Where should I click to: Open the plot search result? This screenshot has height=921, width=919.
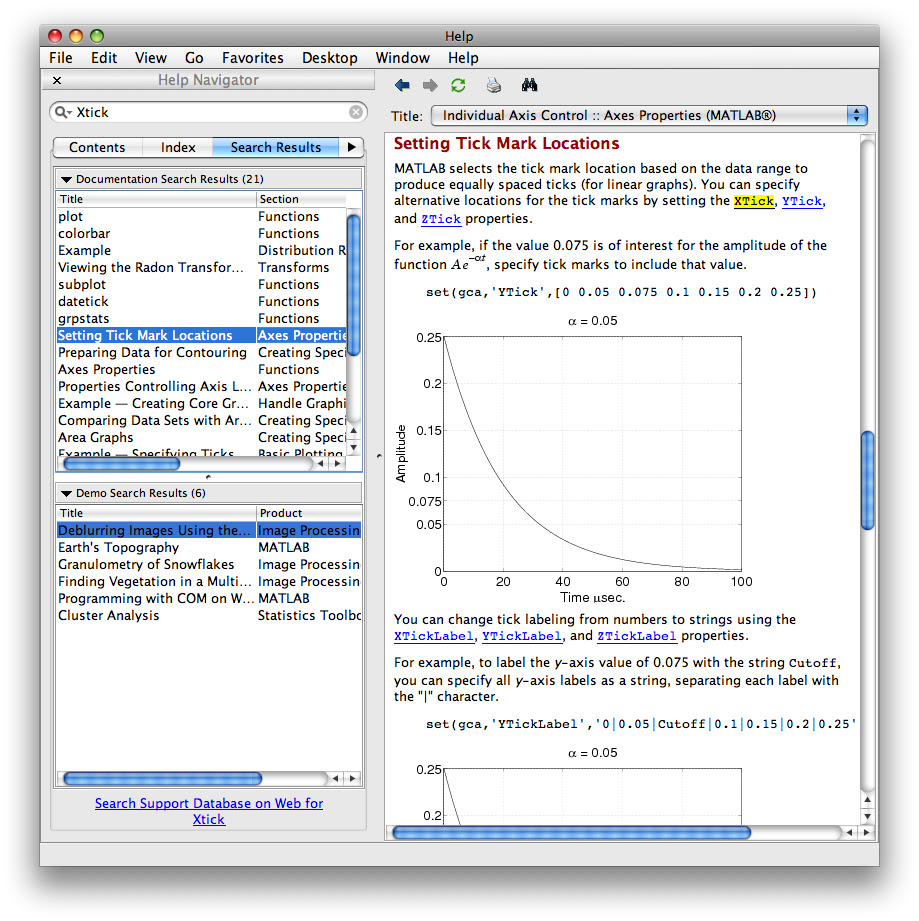201,217
